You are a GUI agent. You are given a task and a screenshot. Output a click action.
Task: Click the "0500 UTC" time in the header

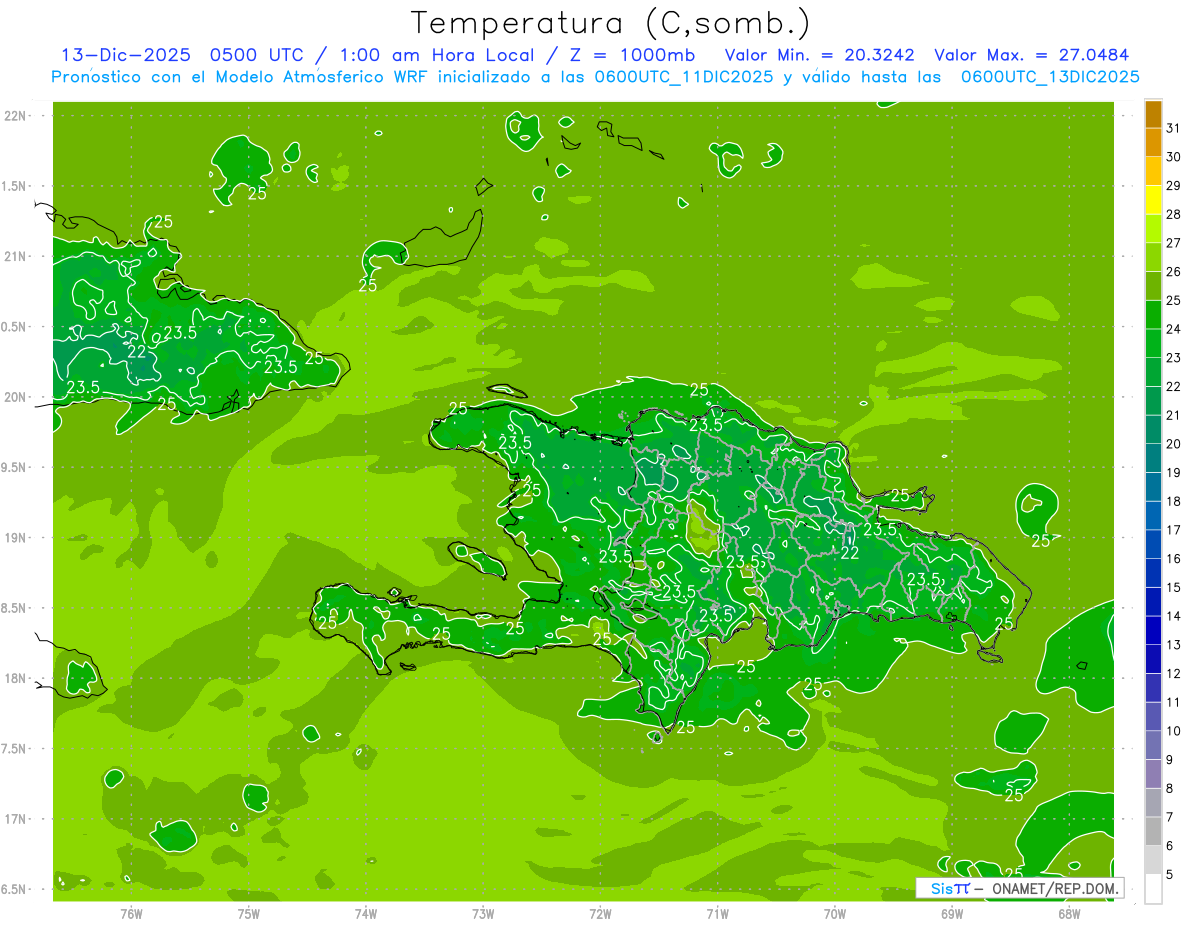click(x=256, y=55)
